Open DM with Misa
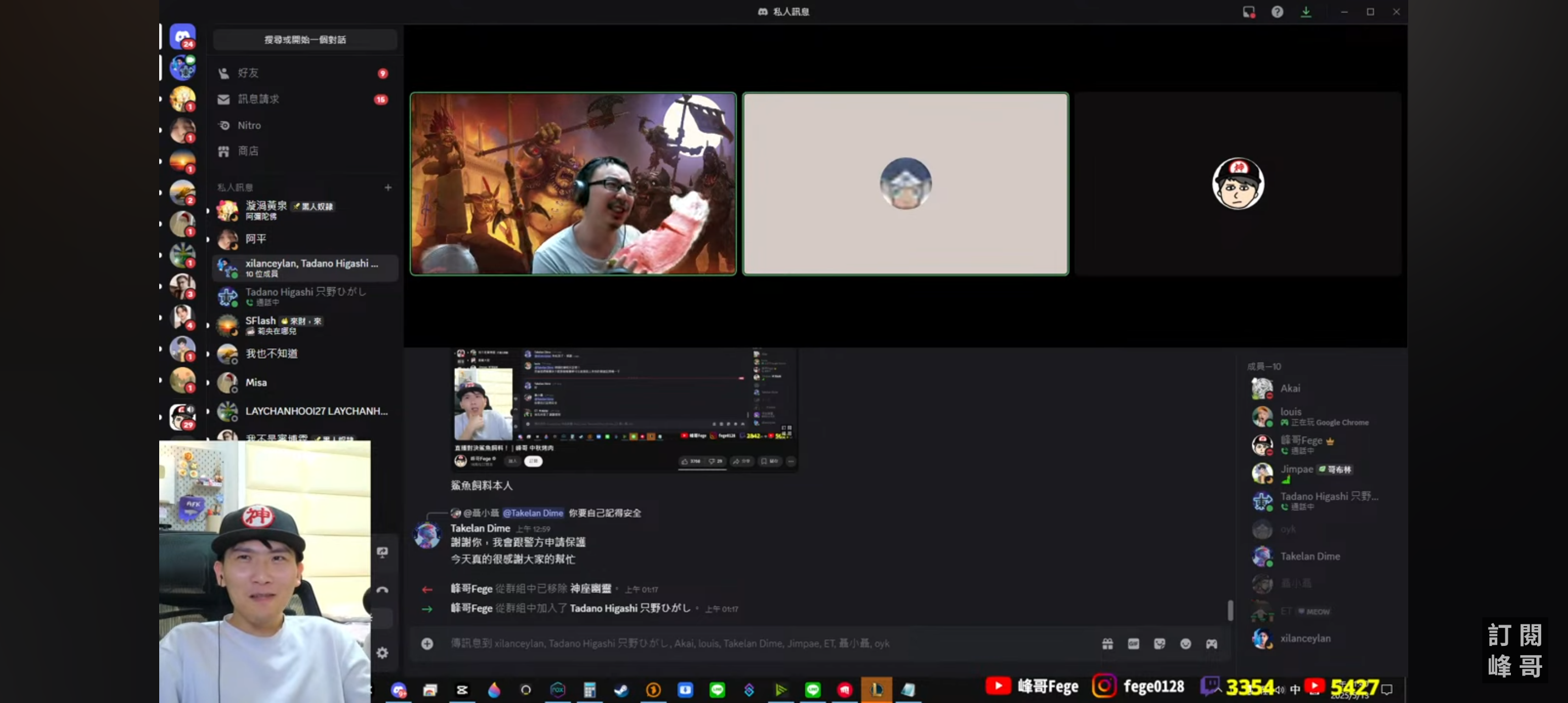The width and height of the screenshot is (1568, 703). (x=305, y=382)
